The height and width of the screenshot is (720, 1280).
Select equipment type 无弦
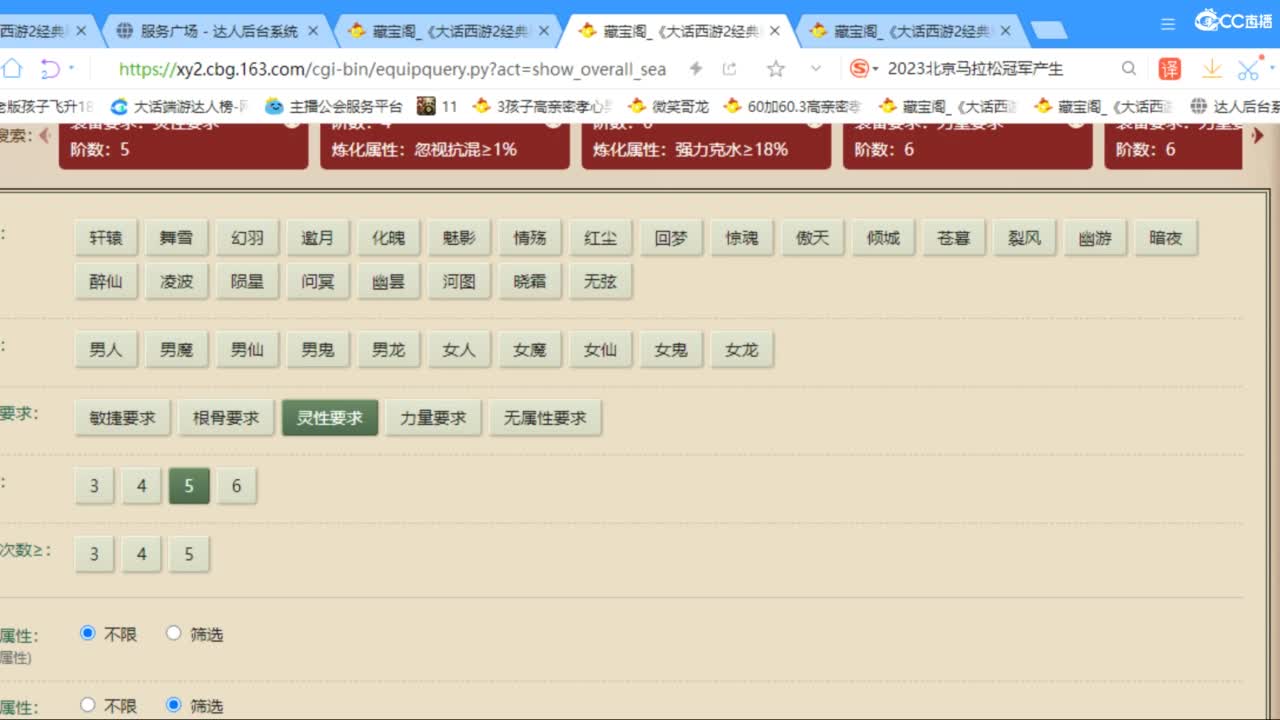tap(600, 282)
